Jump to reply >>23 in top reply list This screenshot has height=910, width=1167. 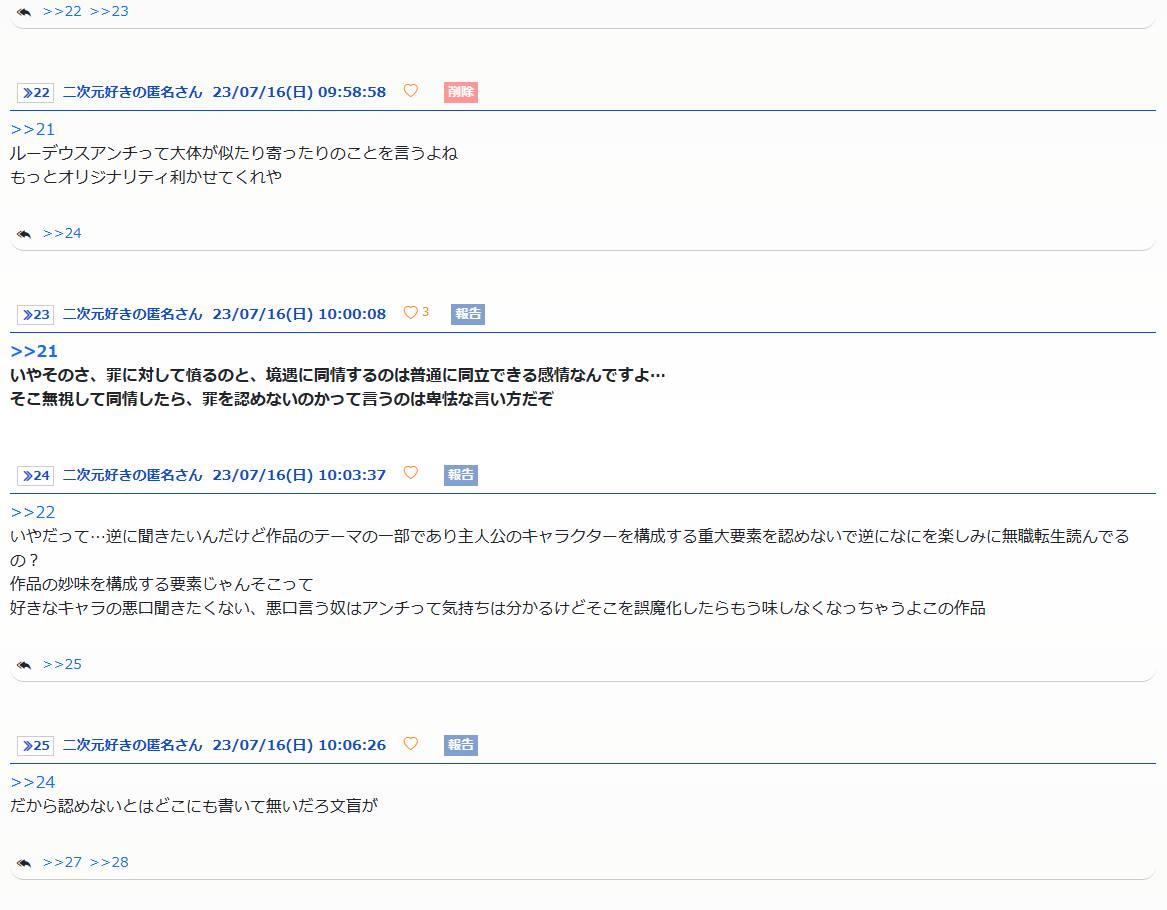[109, 11]
